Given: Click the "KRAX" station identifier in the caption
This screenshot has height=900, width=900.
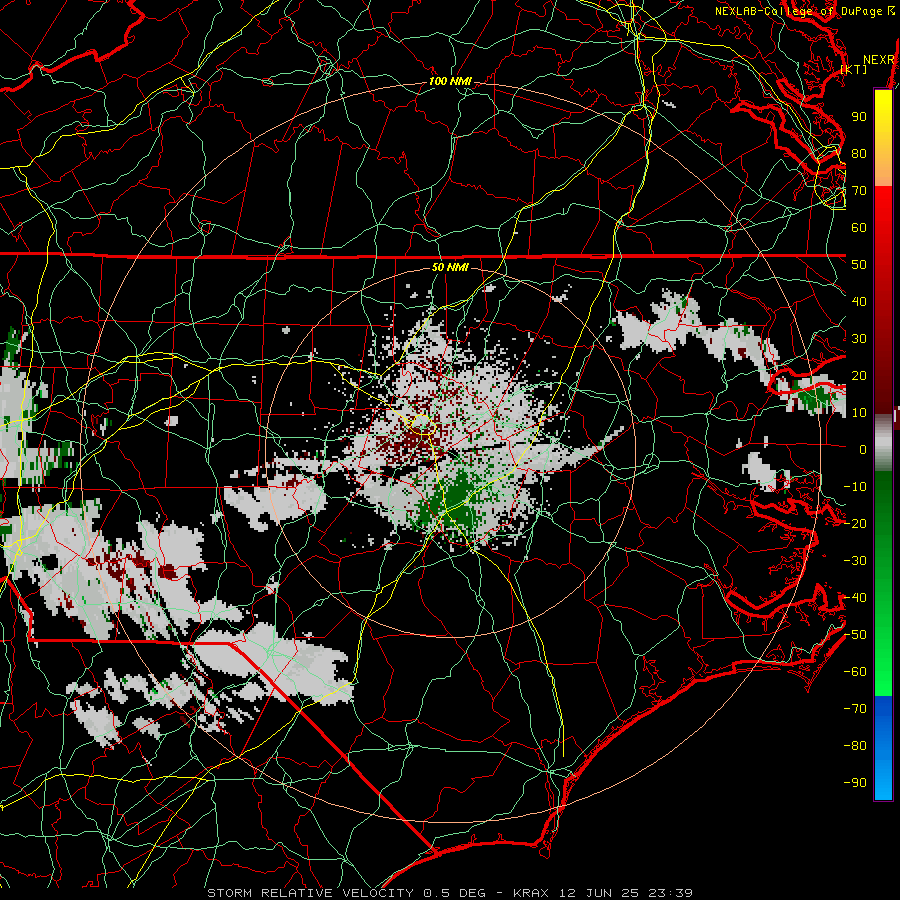Looking at the screenshot, I should tap(531, 893).
